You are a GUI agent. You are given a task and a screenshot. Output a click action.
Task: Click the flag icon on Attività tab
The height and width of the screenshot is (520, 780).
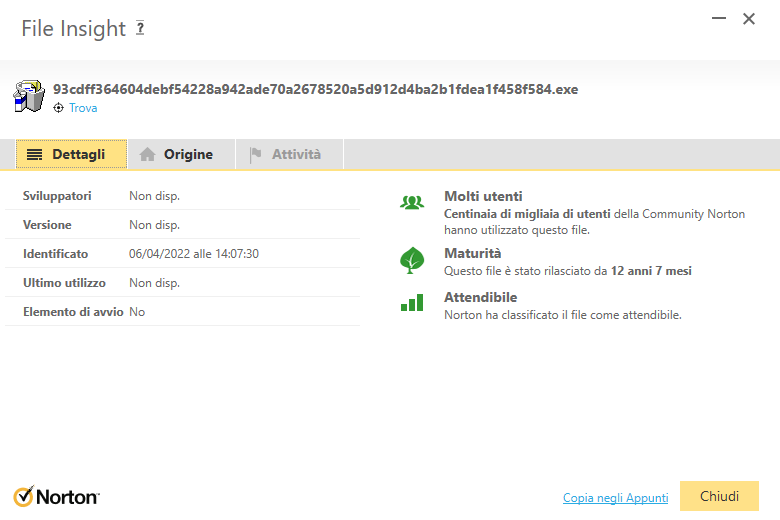256,155
